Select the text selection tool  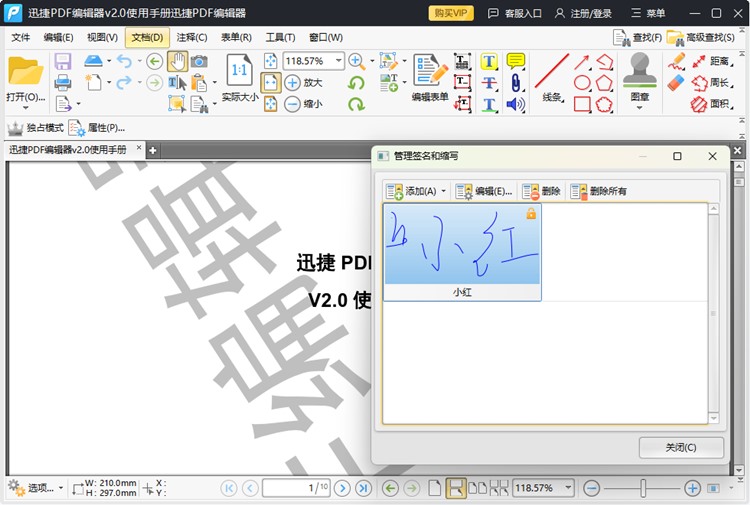click(x=177, y=83)
